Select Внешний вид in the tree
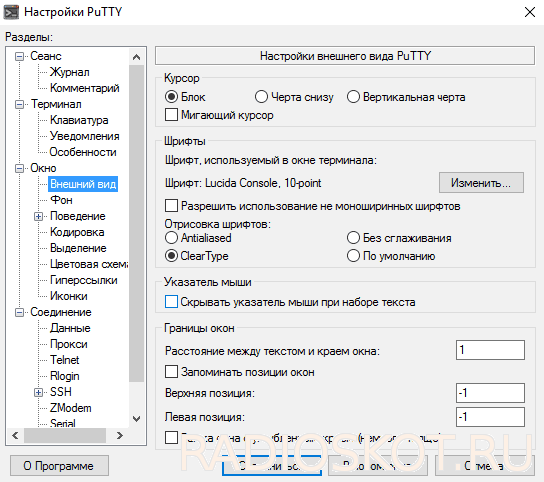Screen dimensions: 544x482 click(83, 184)
